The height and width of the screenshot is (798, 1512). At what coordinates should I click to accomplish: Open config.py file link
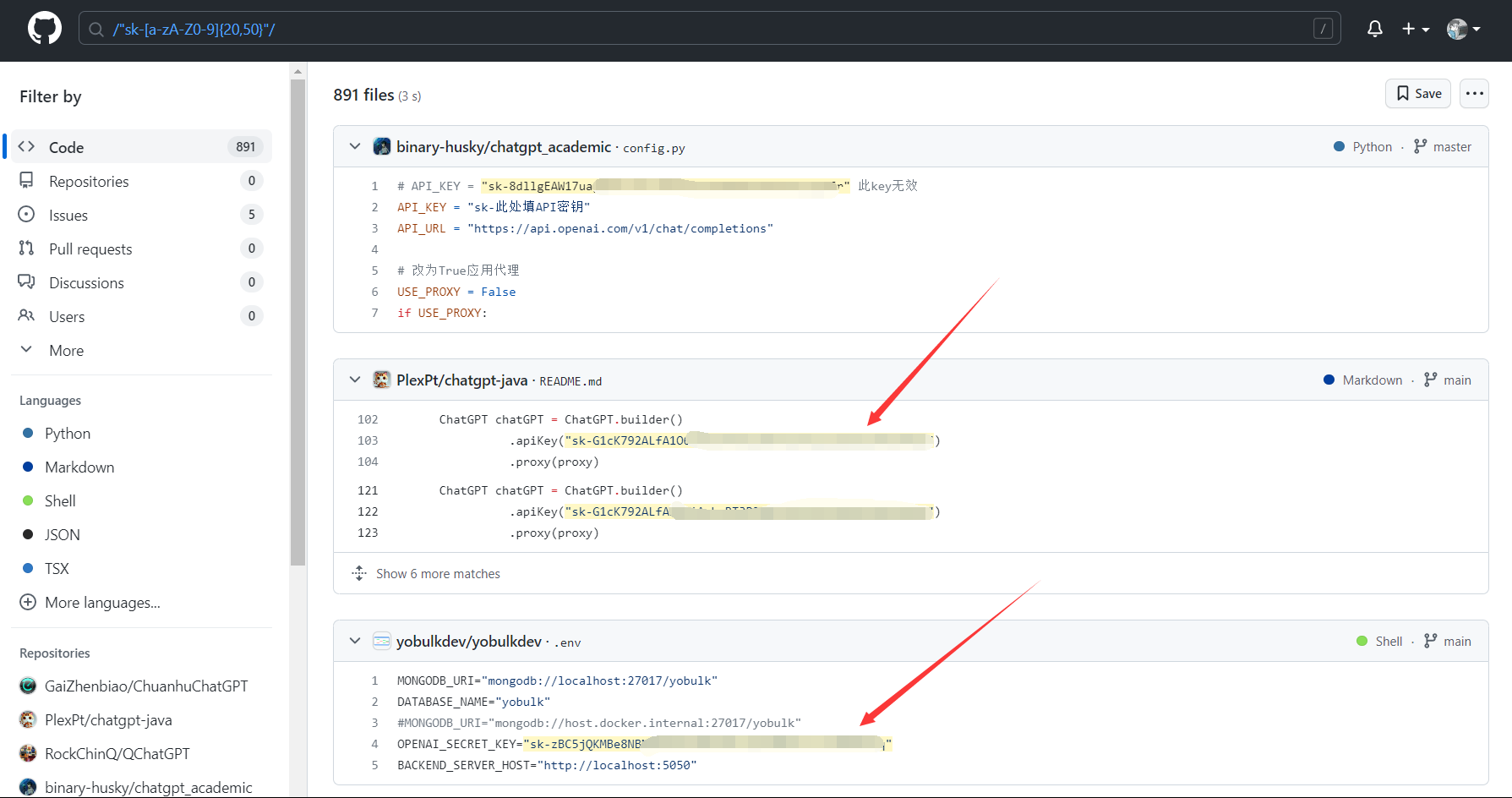coord(654,148)
